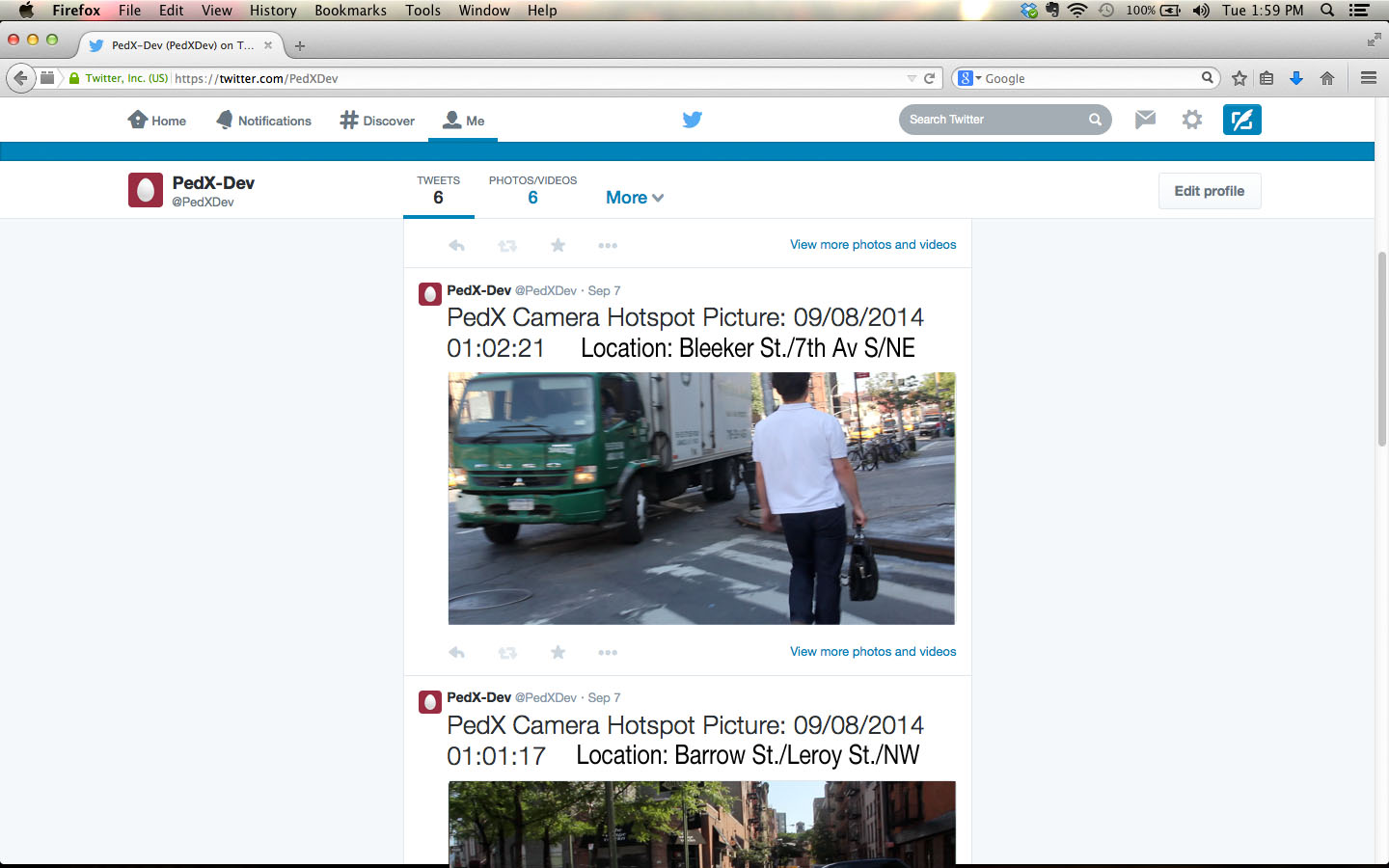The width and height of the screenshot is (1389, 868).
Task: Click the page vertical scrollbar thumb
Action: [x=1381, y=347]
